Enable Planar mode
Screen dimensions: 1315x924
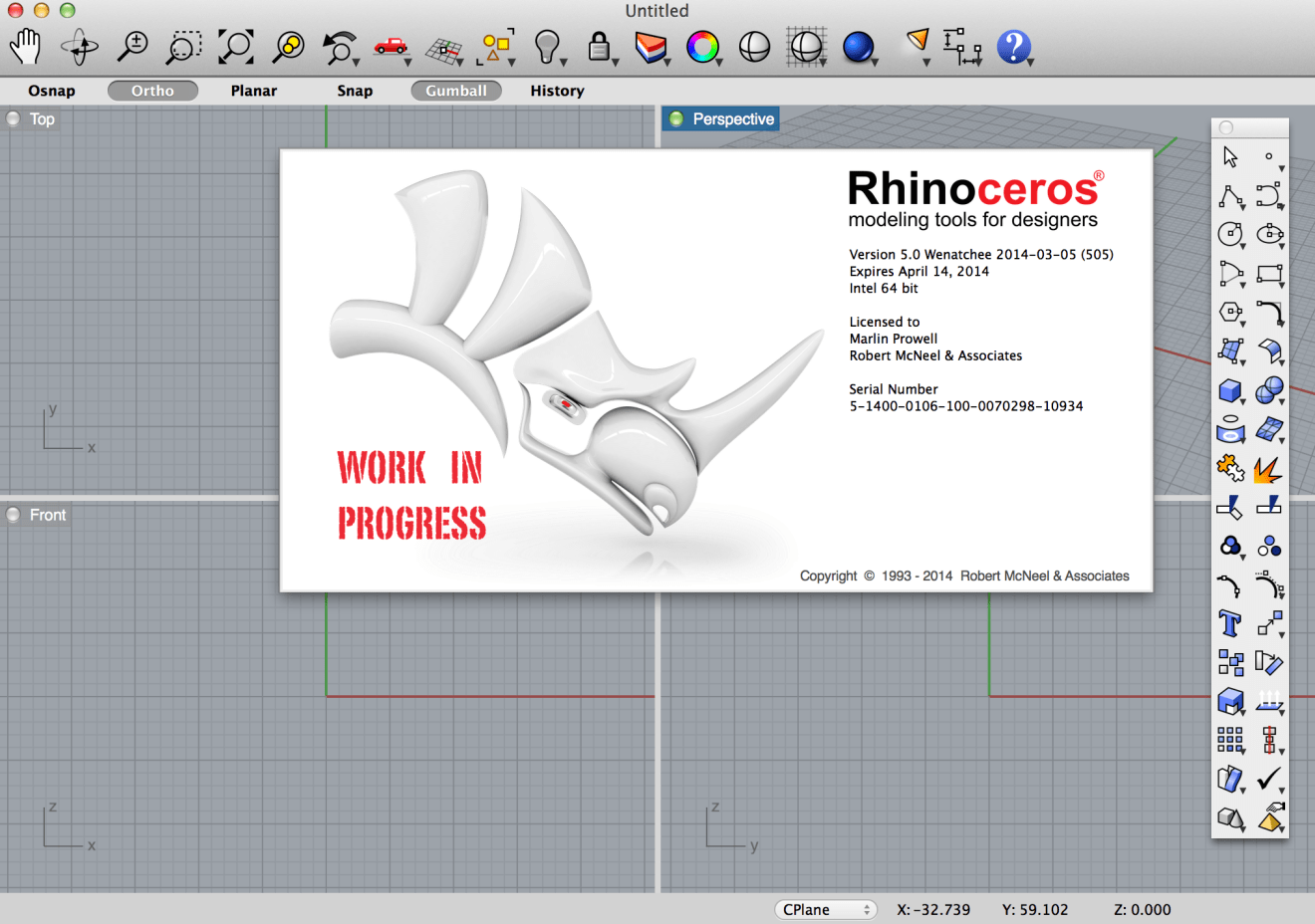coord(254,91)
